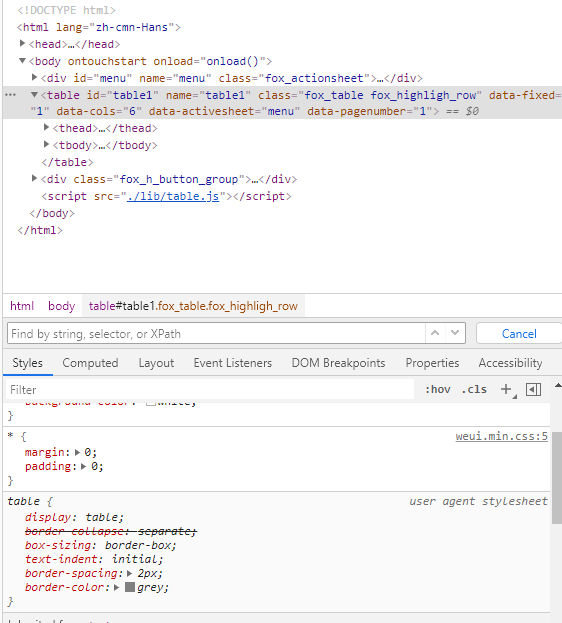Open the ./lib/table.js script link

[x=173, y=196]
